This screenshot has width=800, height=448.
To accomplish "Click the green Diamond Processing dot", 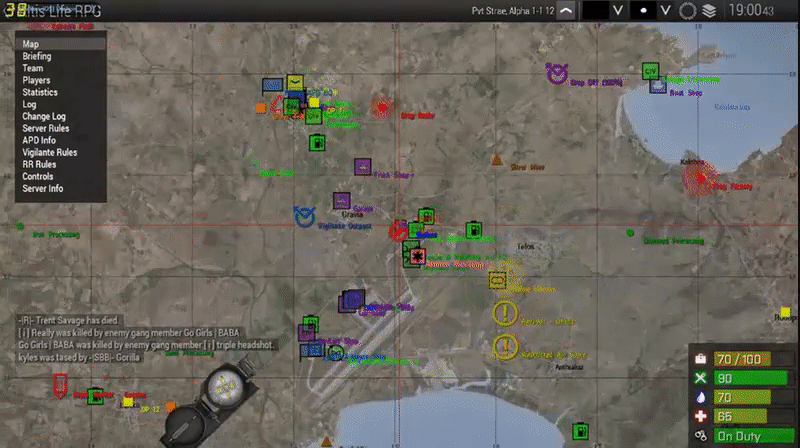I will (631, 233).
